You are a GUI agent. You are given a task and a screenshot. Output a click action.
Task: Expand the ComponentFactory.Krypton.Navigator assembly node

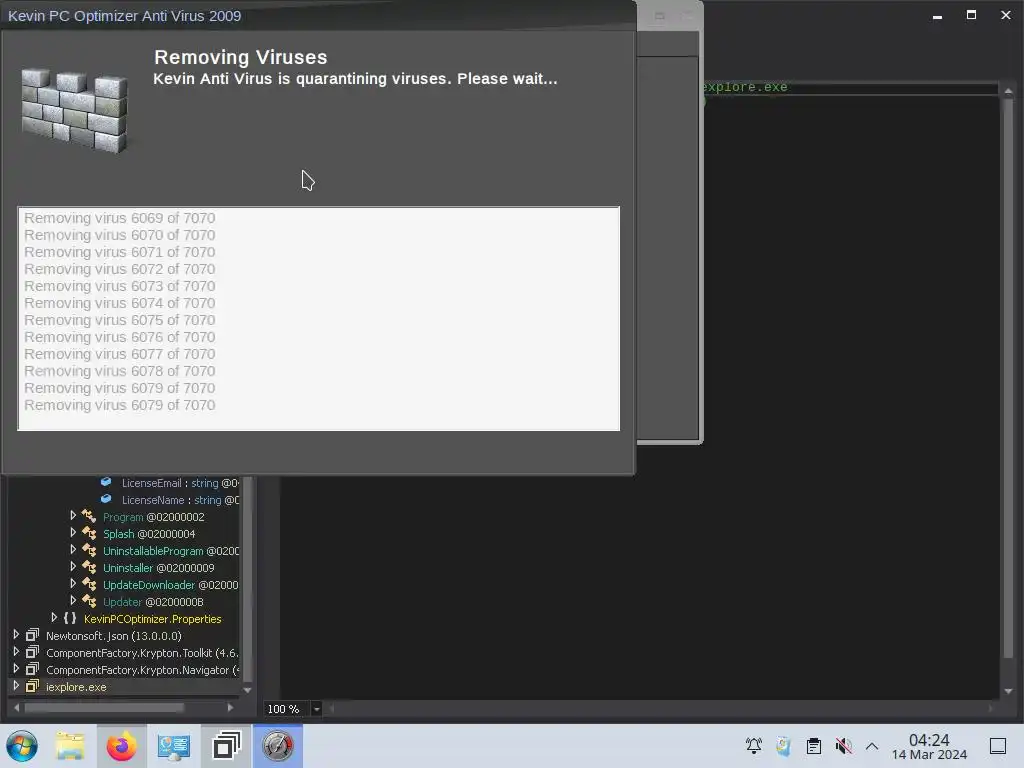coord(16,669)
